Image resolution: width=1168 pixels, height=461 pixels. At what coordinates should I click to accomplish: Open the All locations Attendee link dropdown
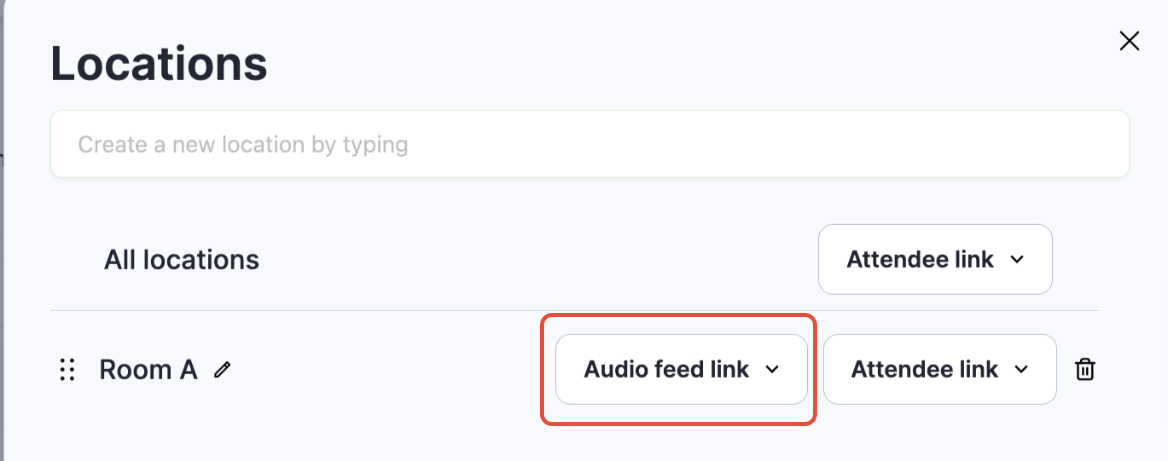coord(935,260)
